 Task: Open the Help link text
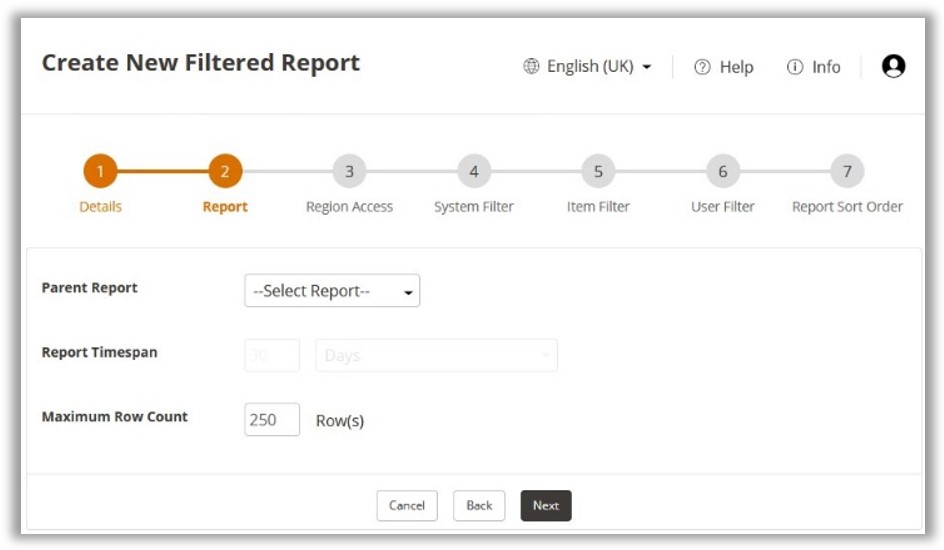point(736,67)
